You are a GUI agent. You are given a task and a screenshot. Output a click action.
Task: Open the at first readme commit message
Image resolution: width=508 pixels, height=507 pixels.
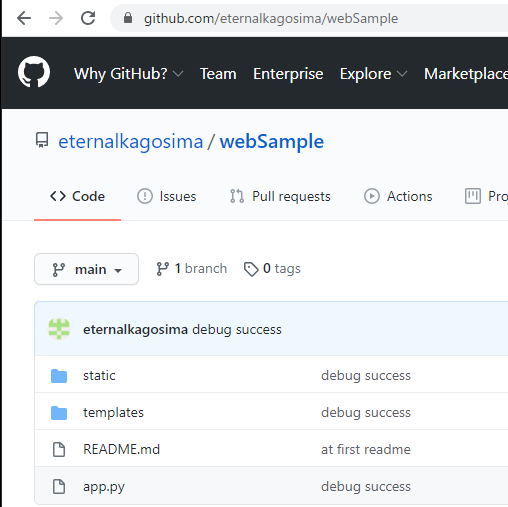(x=366, y=449)
